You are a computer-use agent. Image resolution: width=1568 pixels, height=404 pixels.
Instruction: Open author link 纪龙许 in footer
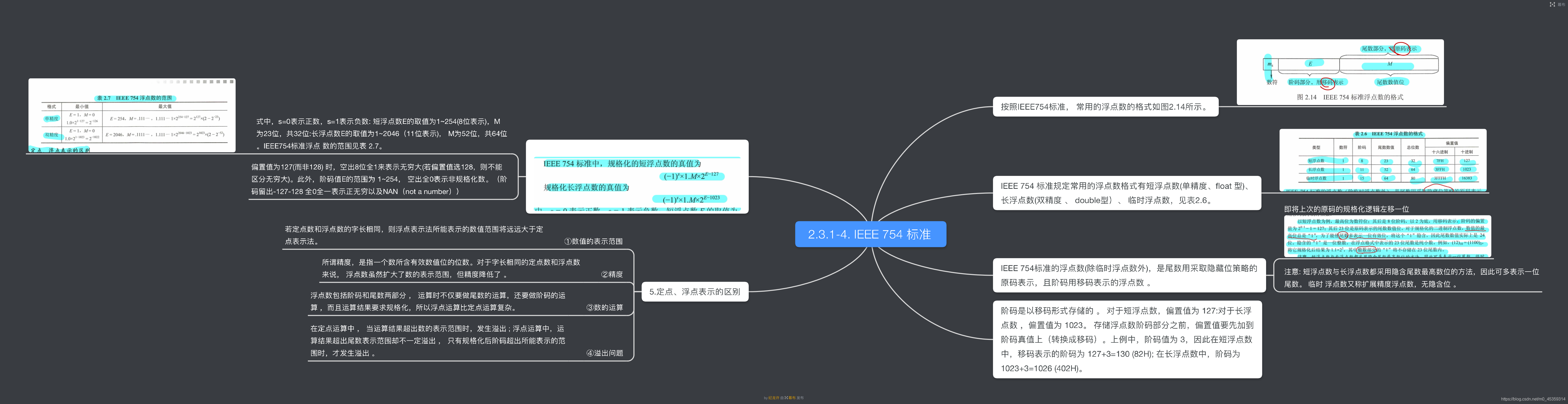click(774, 398)
